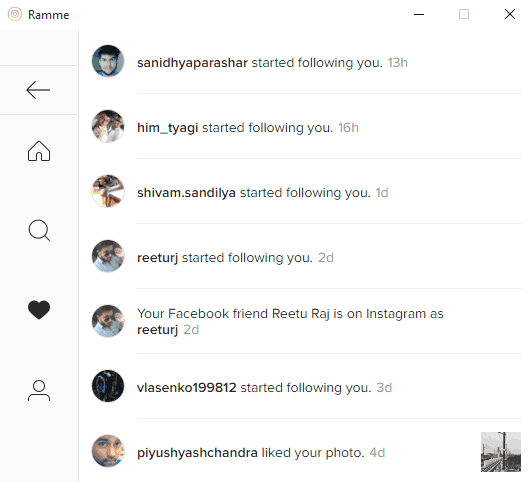
Task: Open the Home feed icon
Action: click(x=39, y=151)
